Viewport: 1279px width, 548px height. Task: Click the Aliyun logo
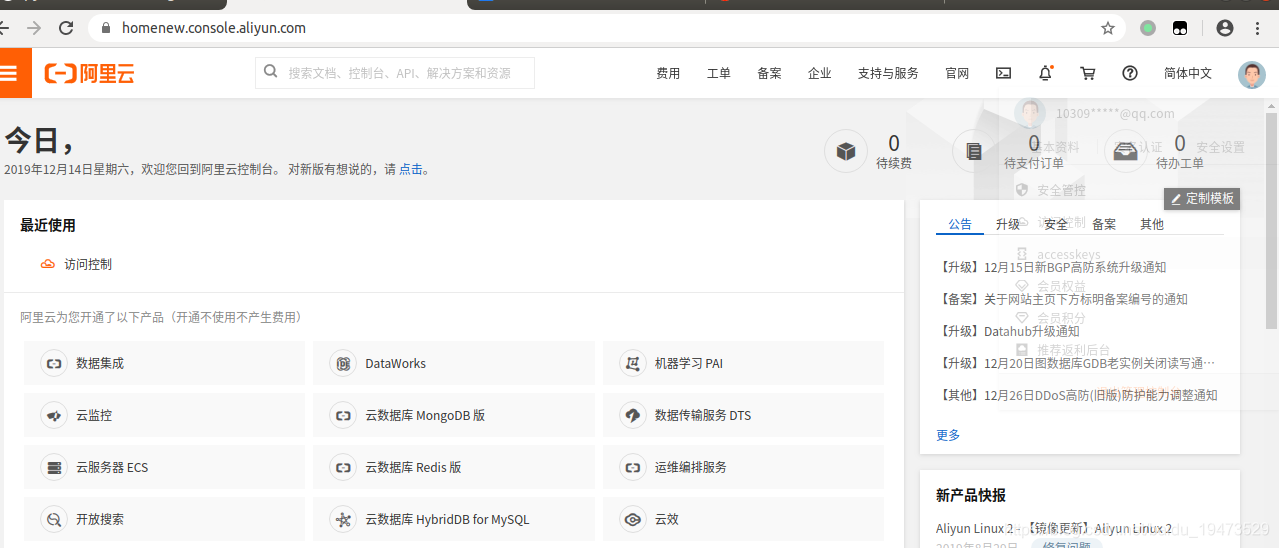point(90,73)
